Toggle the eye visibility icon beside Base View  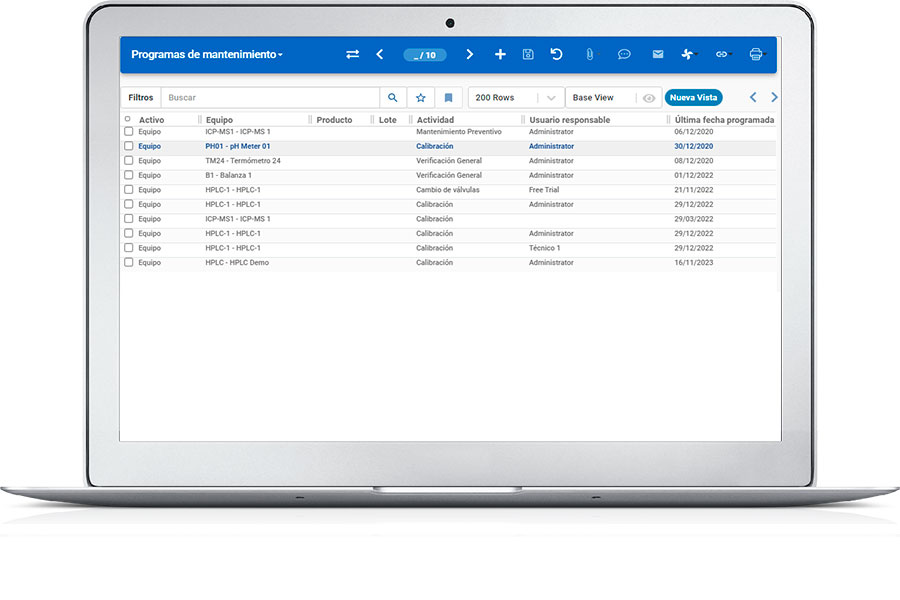(x=649, y=98)
